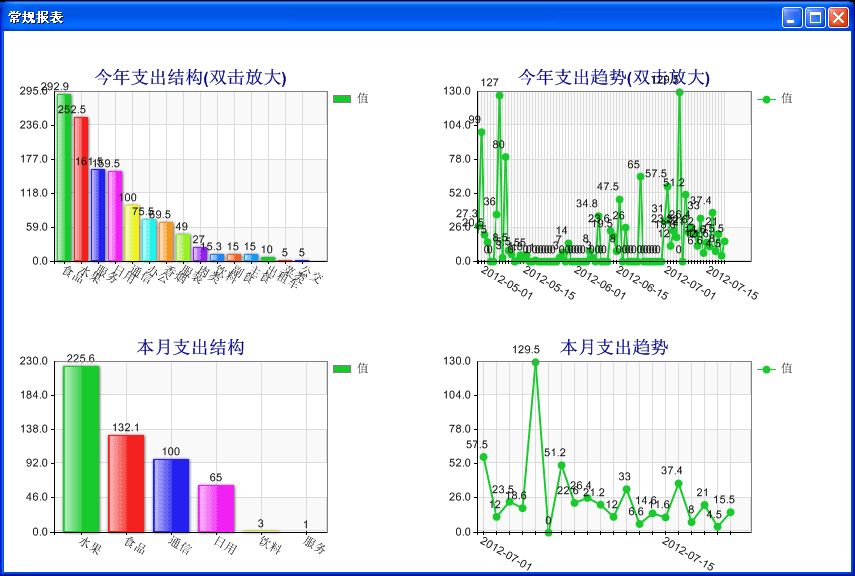
Task: Select the red 132.1 食品 bar in 本月支出结构
Action: (x=126, y=483)
